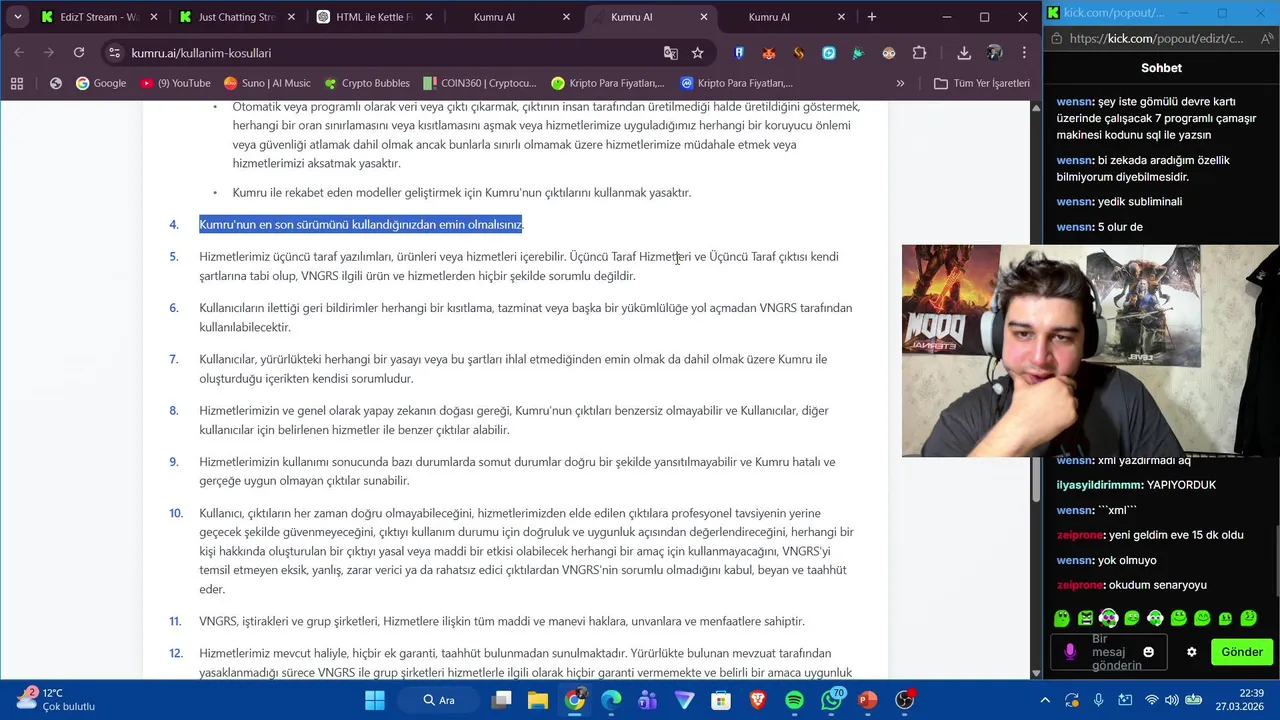Open Chrome three-dot menu
Screen dimensions: 1280x720
[x=1024, y=53]
